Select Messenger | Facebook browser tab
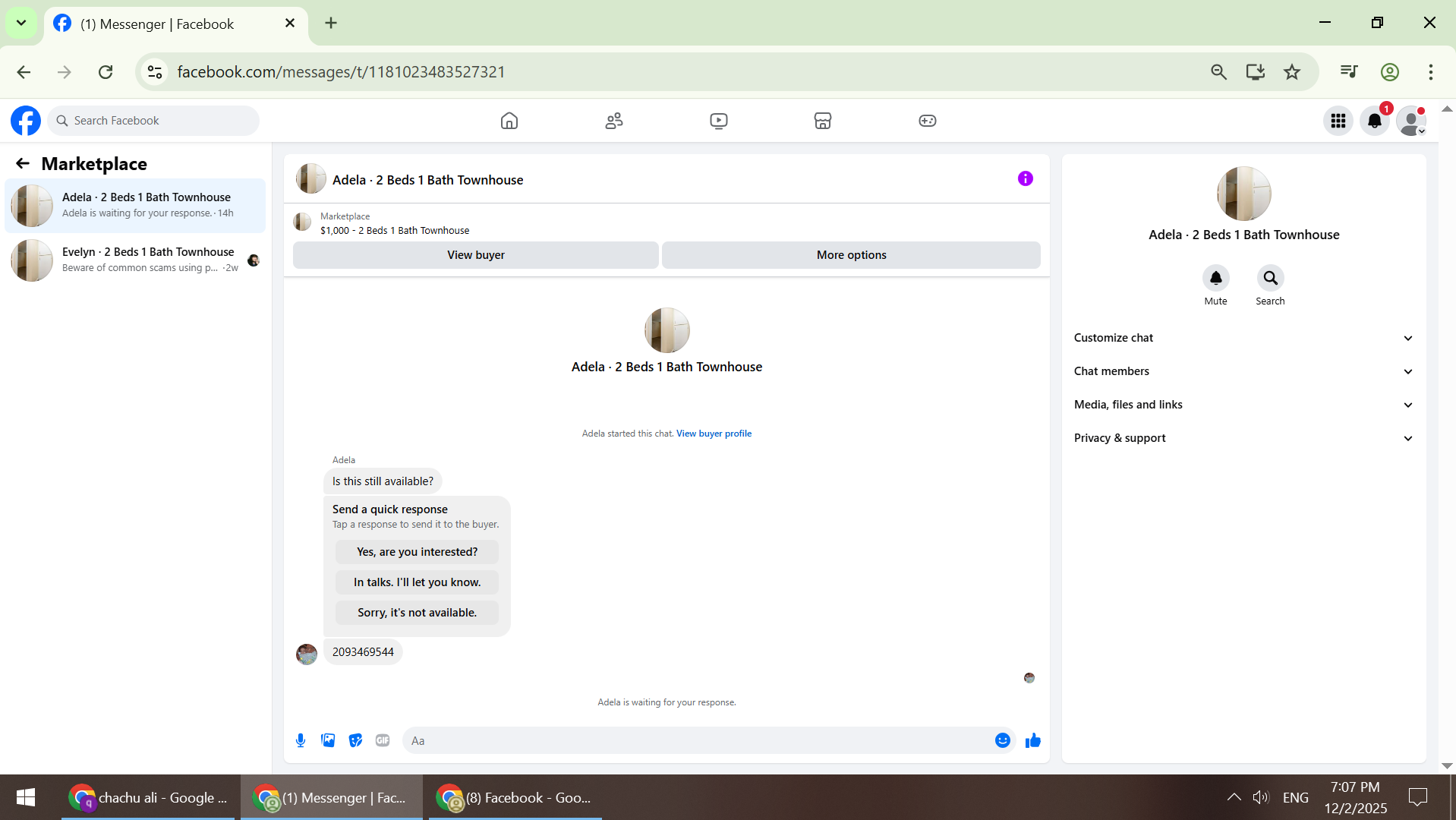Screen dimensions: 1456x820 [176, 24]
